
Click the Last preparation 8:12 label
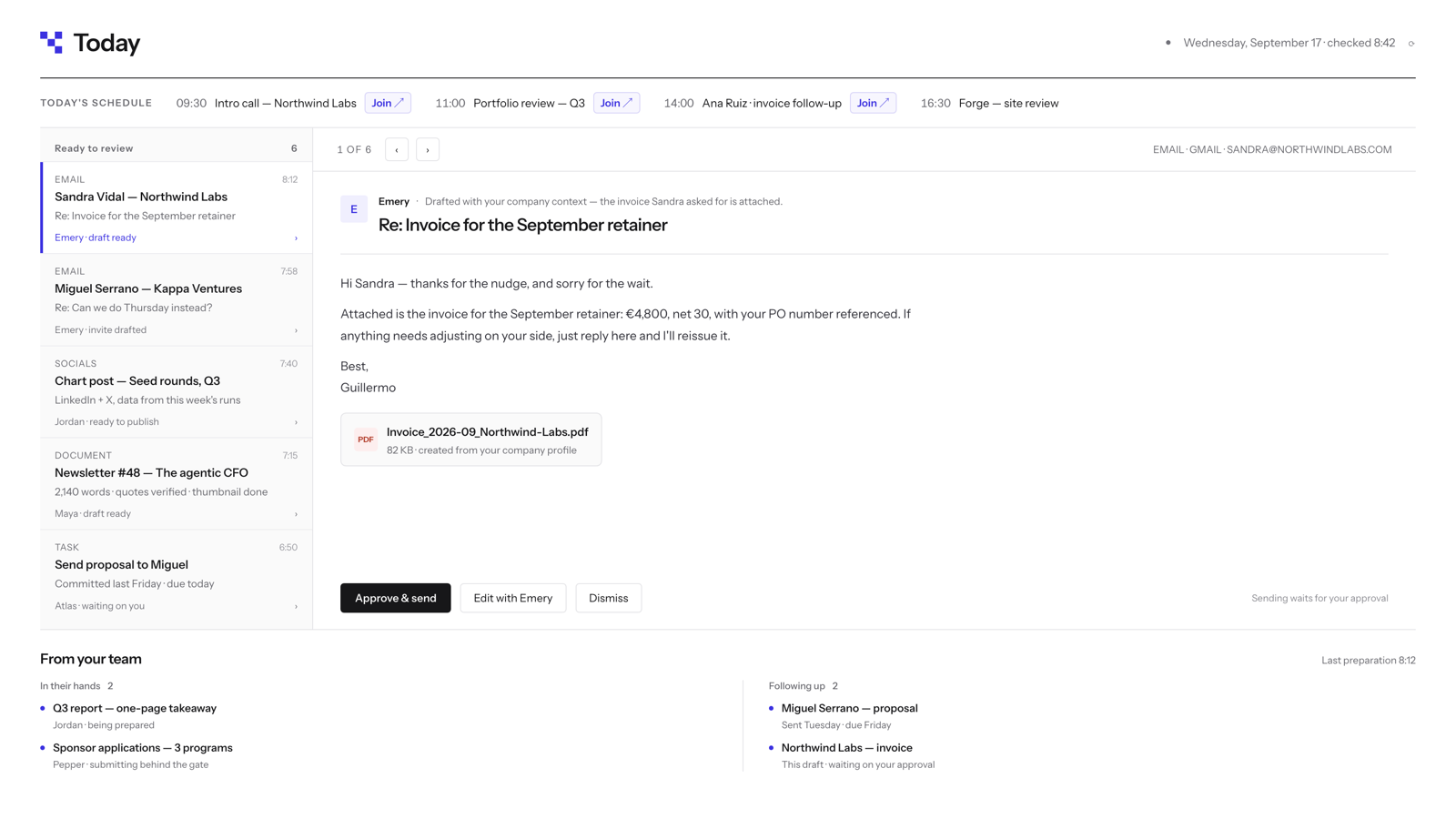1369,661
